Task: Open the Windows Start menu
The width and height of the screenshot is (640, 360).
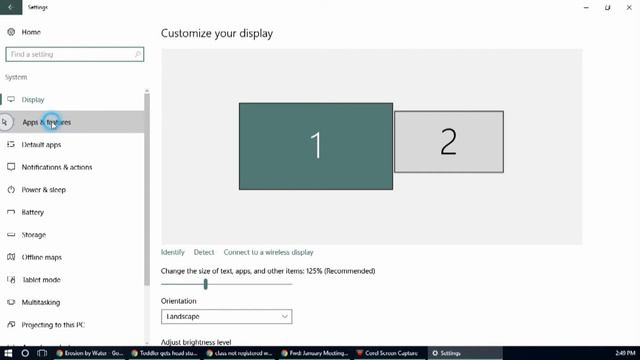Action: [x=8, y=353]
